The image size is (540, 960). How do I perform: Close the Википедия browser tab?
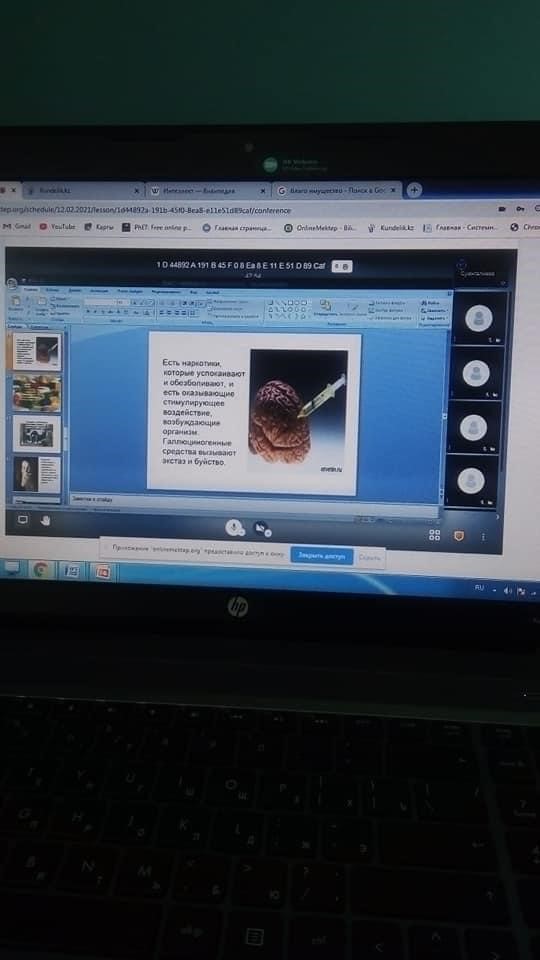pyautogui.click(x=263, y=191)
